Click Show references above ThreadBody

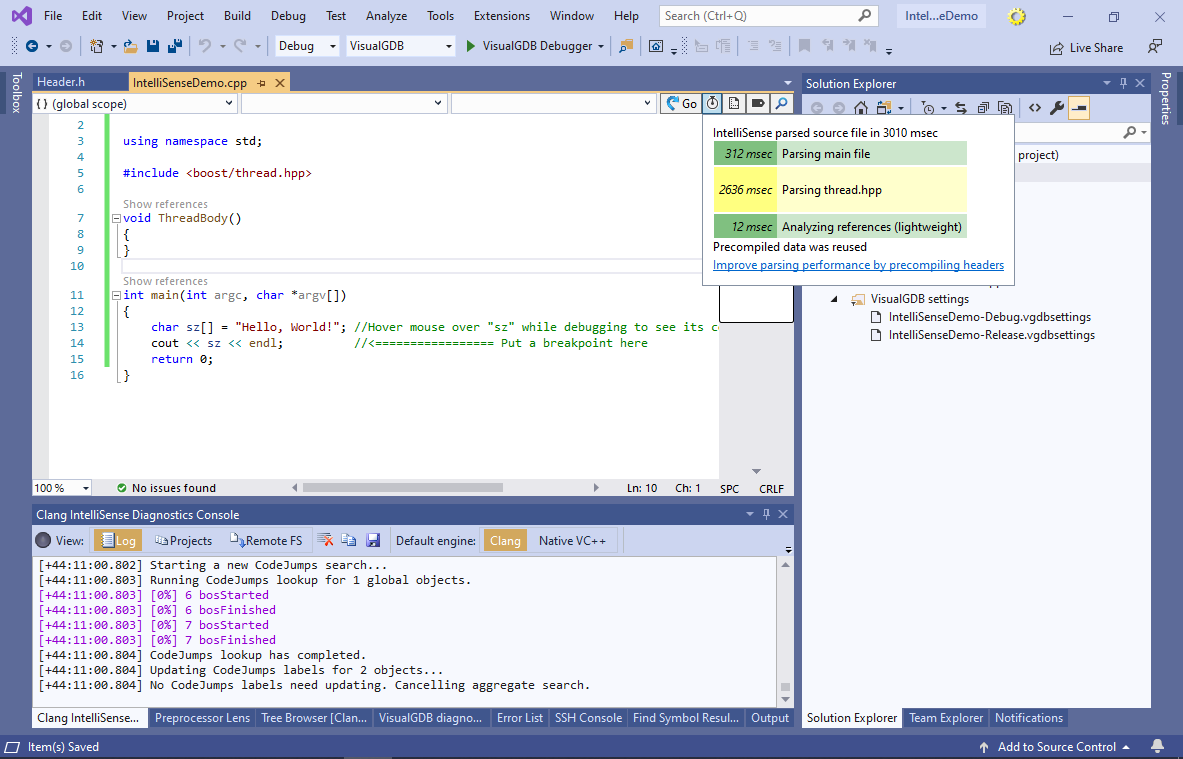(x=165, y=204)
